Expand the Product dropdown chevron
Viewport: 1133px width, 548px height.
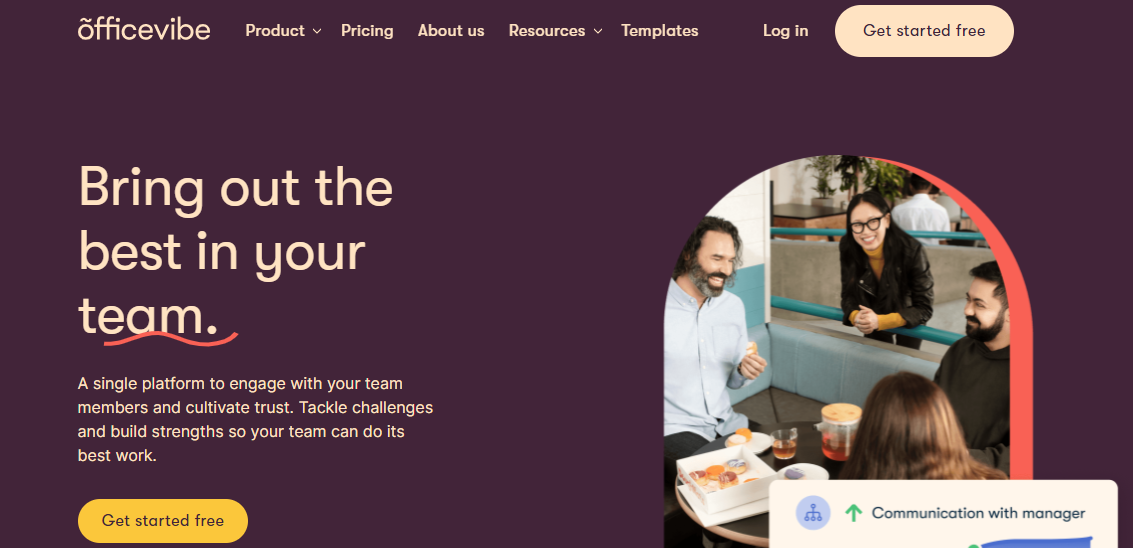316,31
